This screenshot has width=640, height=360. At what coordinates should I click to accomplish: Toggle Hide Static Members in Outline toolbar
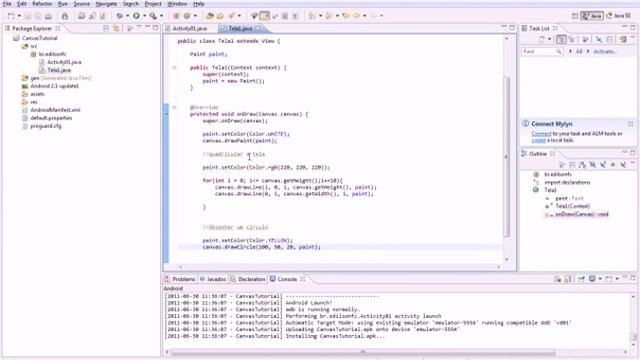(x=602, y=164)
